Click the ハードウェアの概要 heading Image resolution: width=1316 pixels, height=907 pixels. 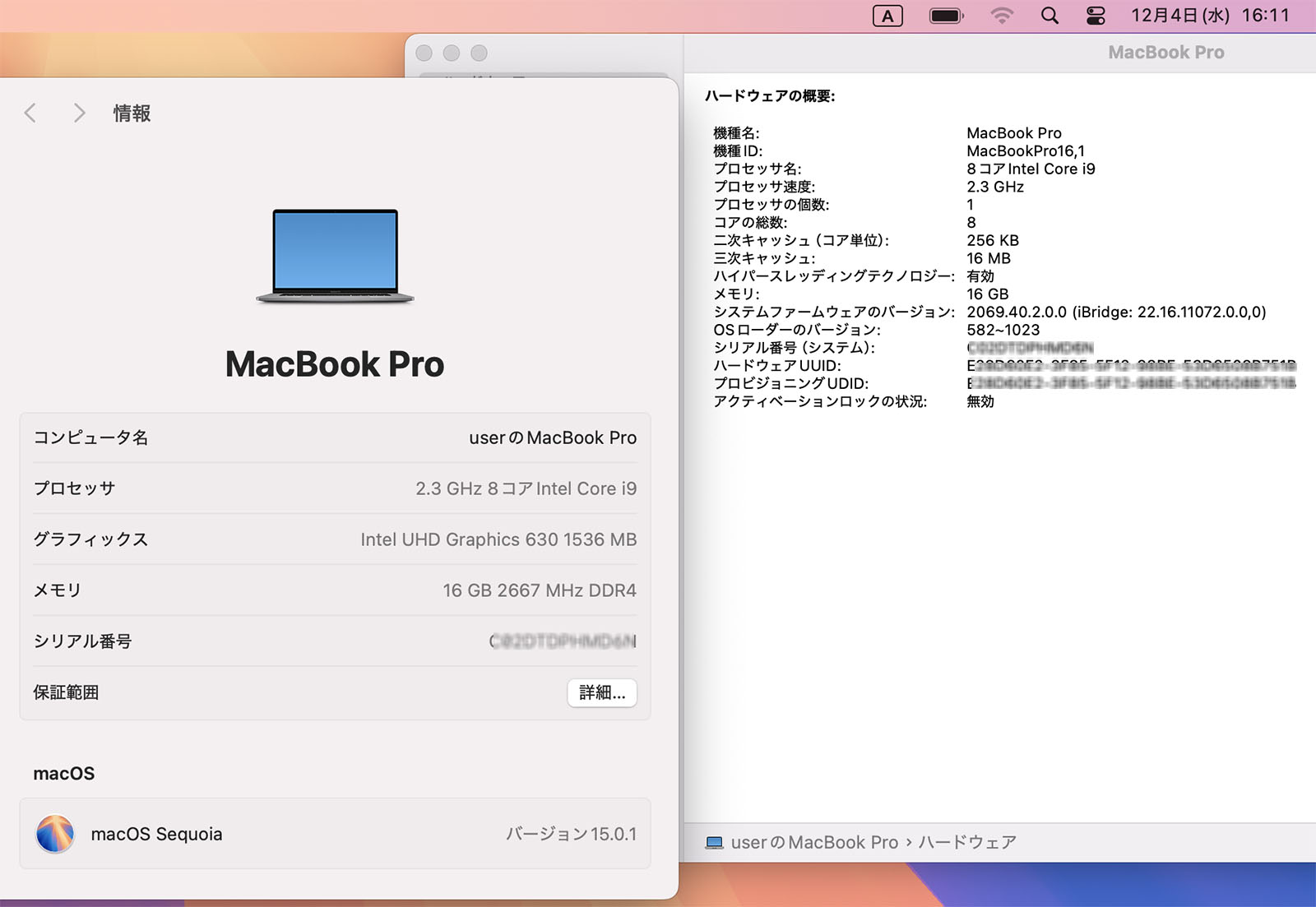(x=770, y=95)
